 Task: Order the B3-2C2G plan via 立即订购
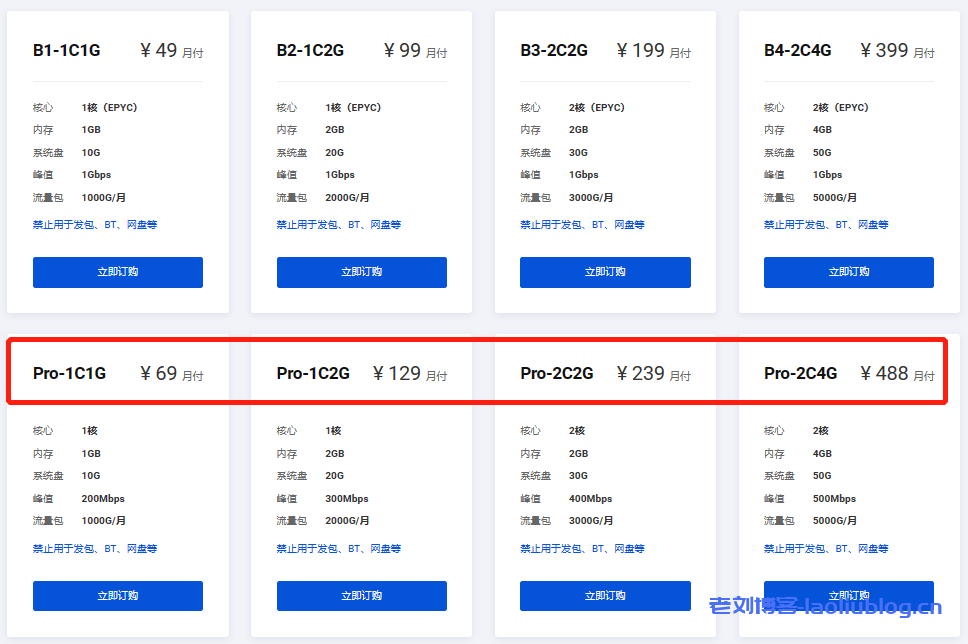point(605,272)
